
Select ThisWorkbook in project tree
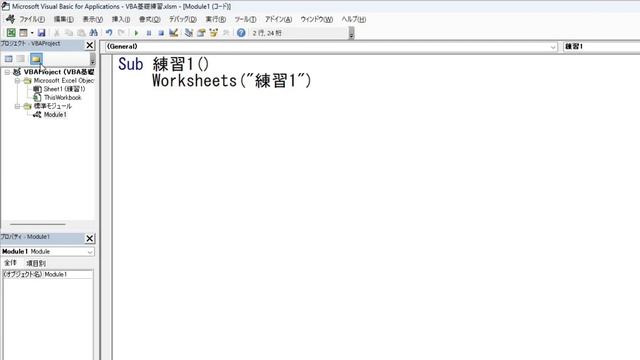(x=62, y=98)
